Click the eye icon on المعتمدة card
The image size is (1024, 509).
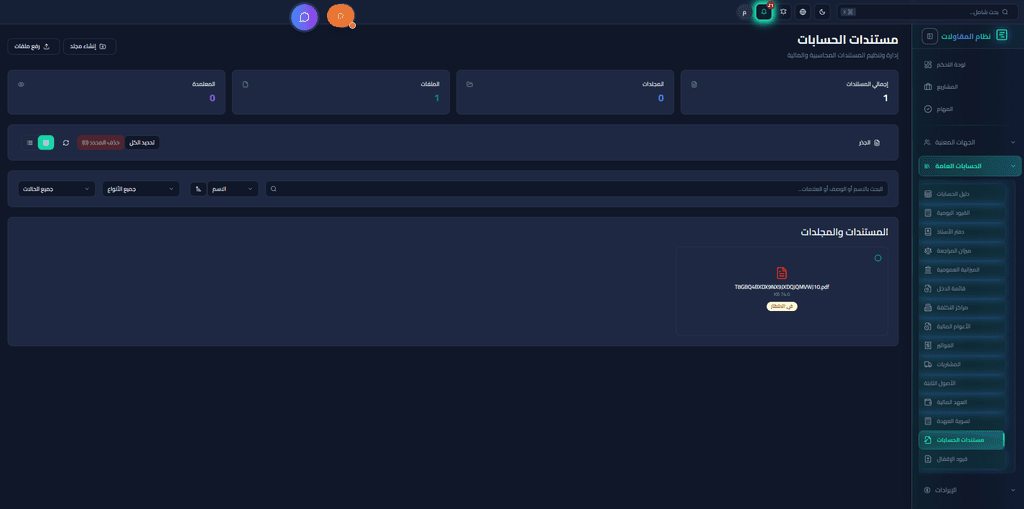[x=21, y=85]
